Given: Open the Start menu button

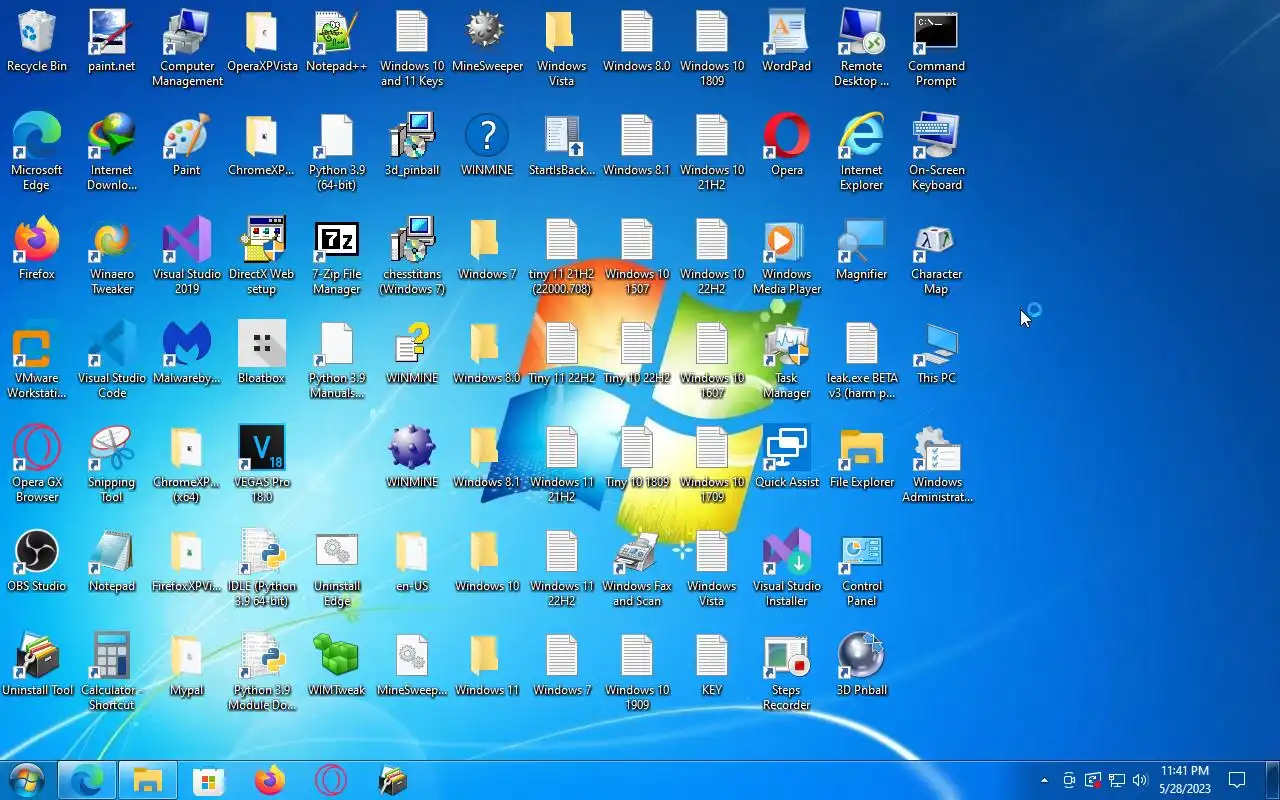Looking at the screenshot, I should click(x=26, y=780).
